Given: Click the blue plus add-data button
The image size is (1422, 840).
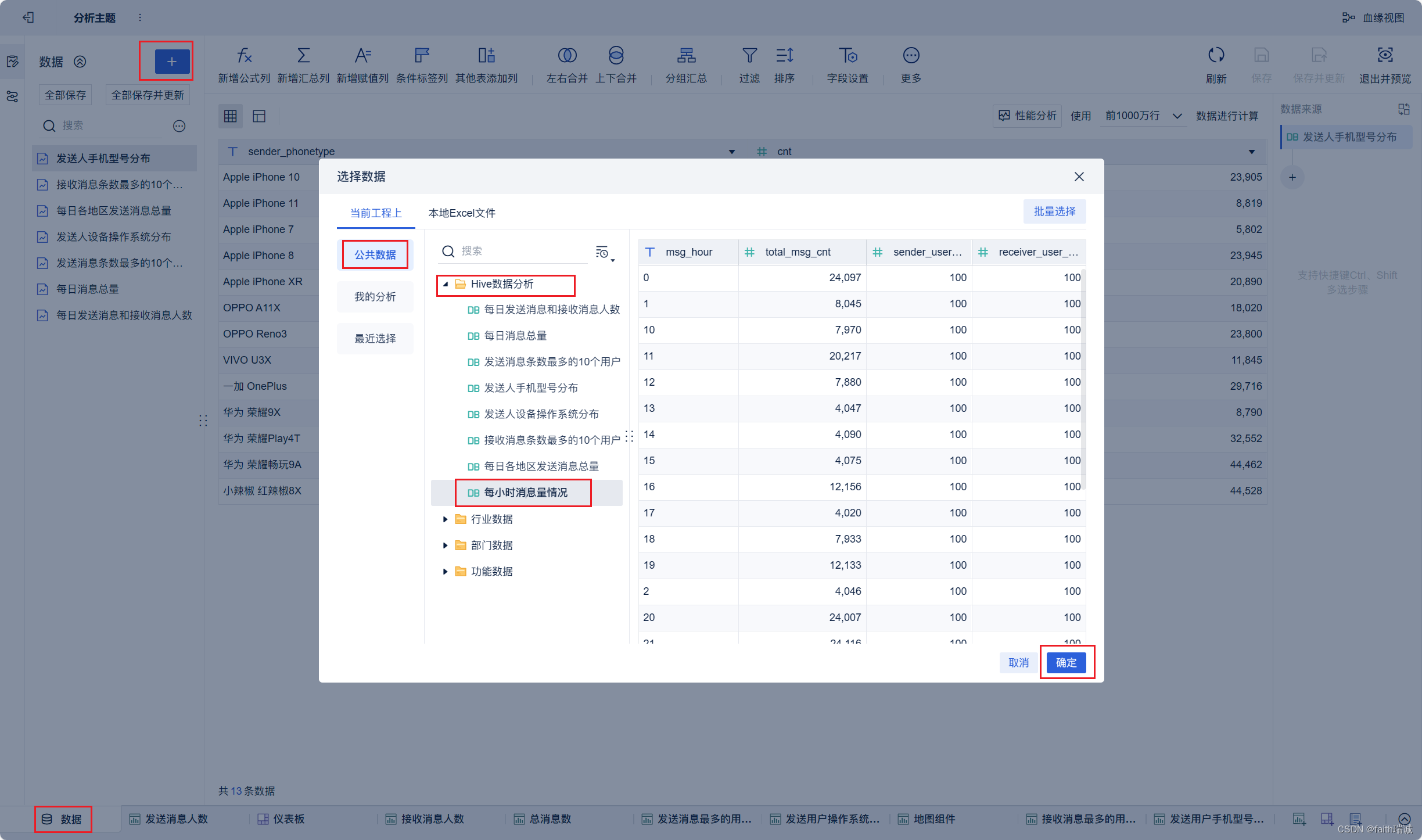Looking at the screenshot, I should click(x=172, y=62).
